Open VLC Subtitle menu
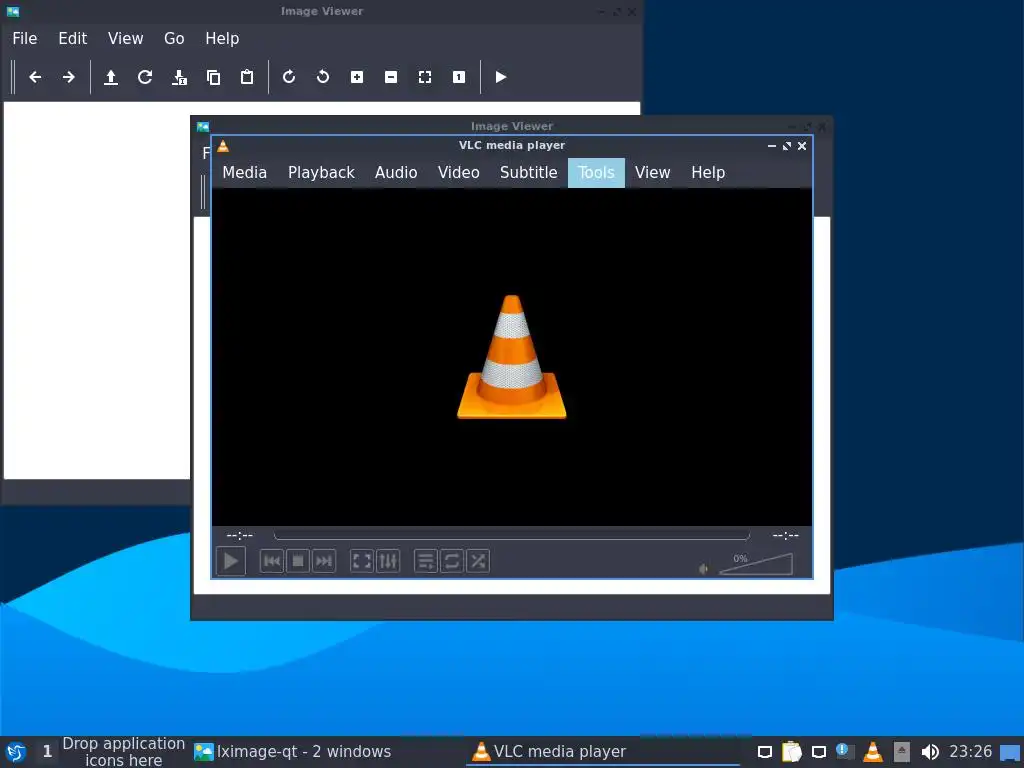The image size is (1024, 768). tap(528, 172)
